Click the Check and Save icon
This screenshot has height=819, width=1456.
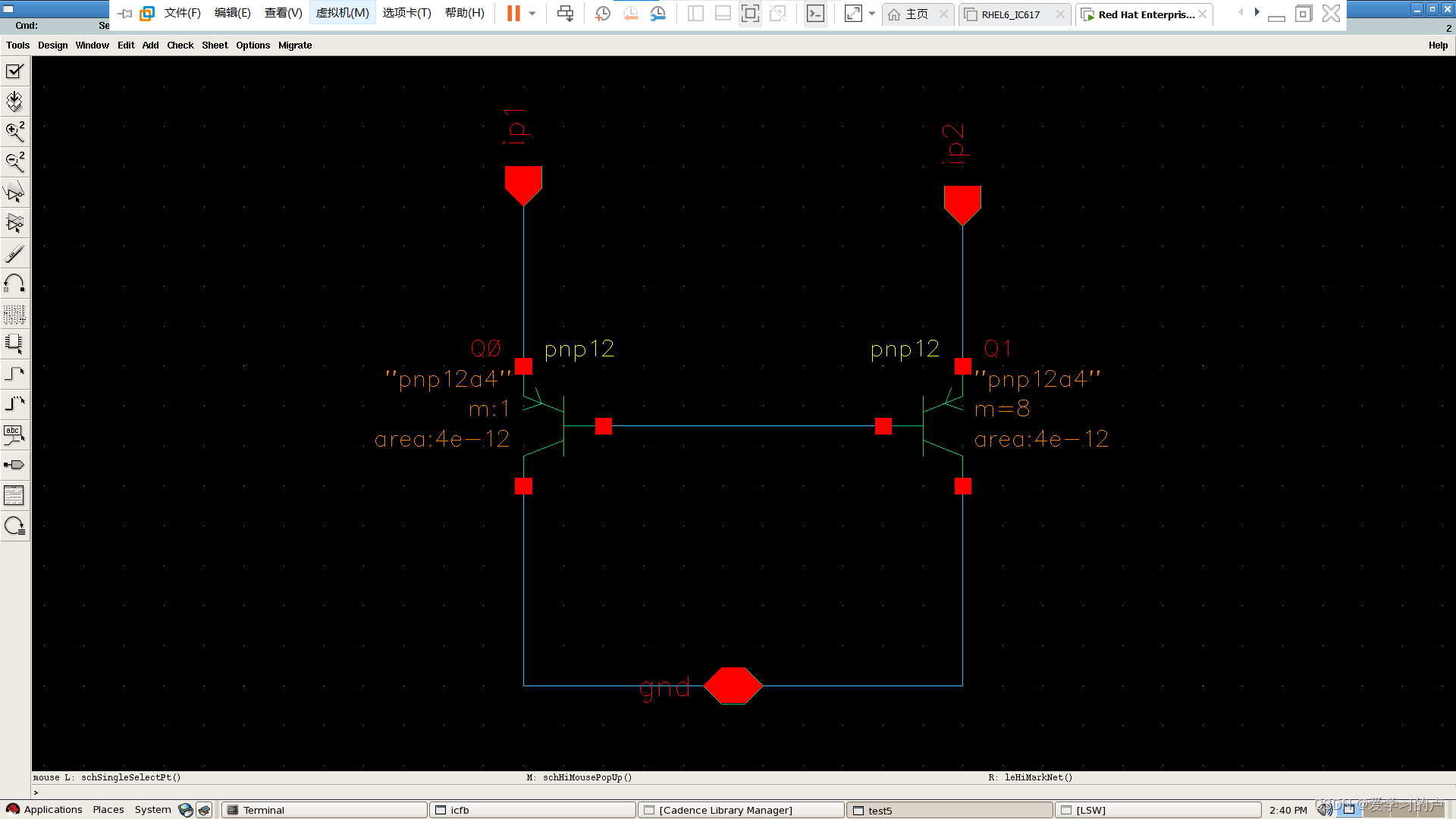(14, 71)
